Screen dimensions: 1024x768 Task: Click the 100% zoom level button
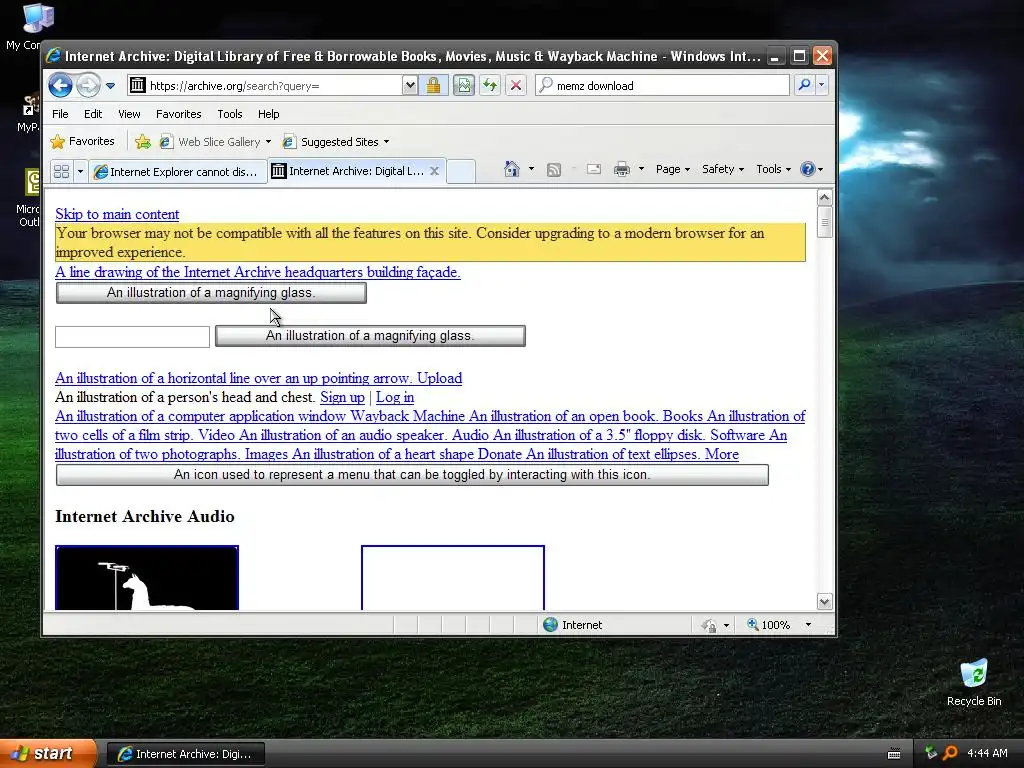click(x=769, y=625)
